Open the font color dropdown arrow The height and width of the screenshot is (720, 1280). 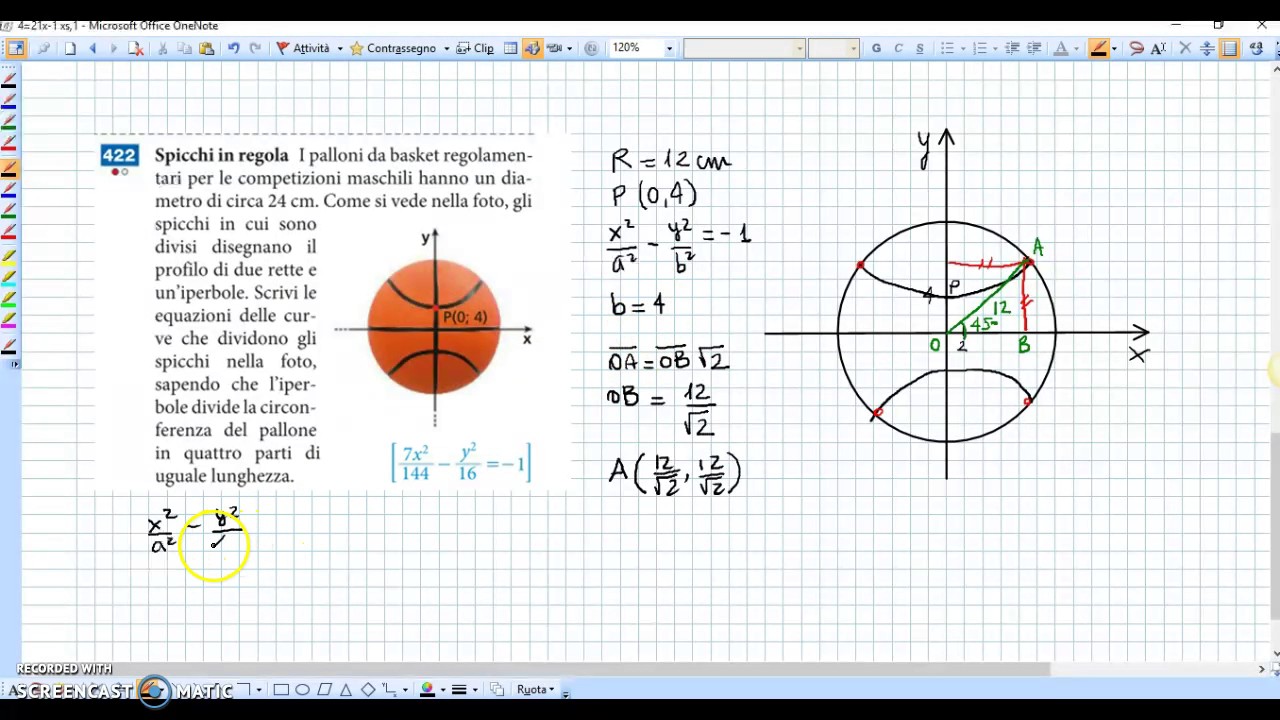pos(1076,48)
